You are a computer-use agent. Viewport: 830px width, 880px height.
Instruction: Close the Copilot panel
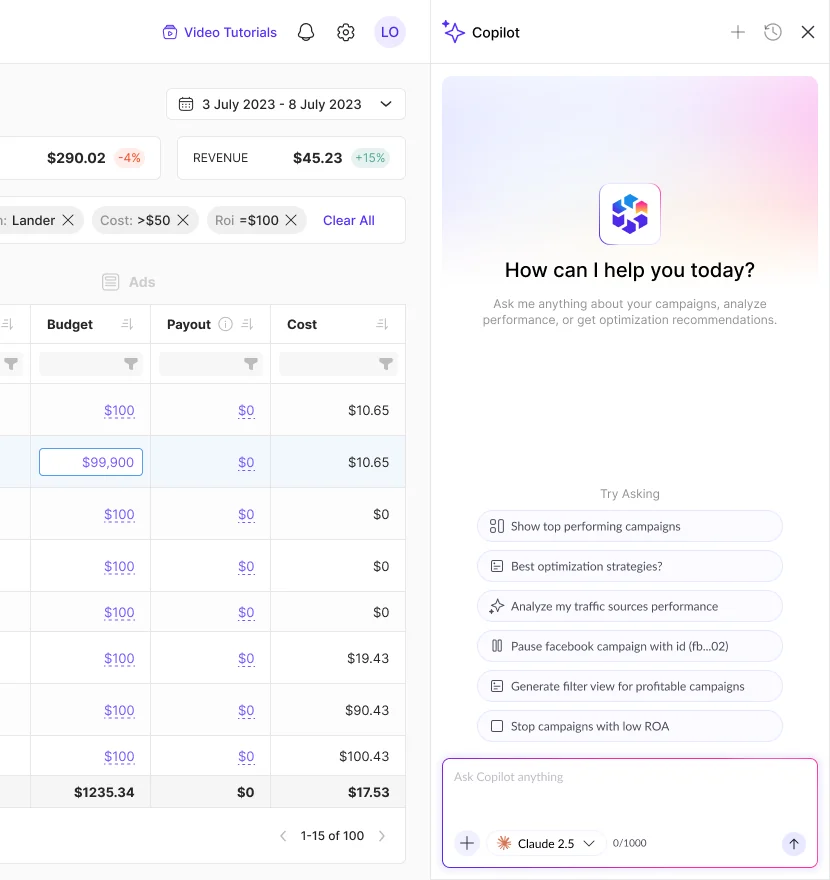click(x=808, y=32)
